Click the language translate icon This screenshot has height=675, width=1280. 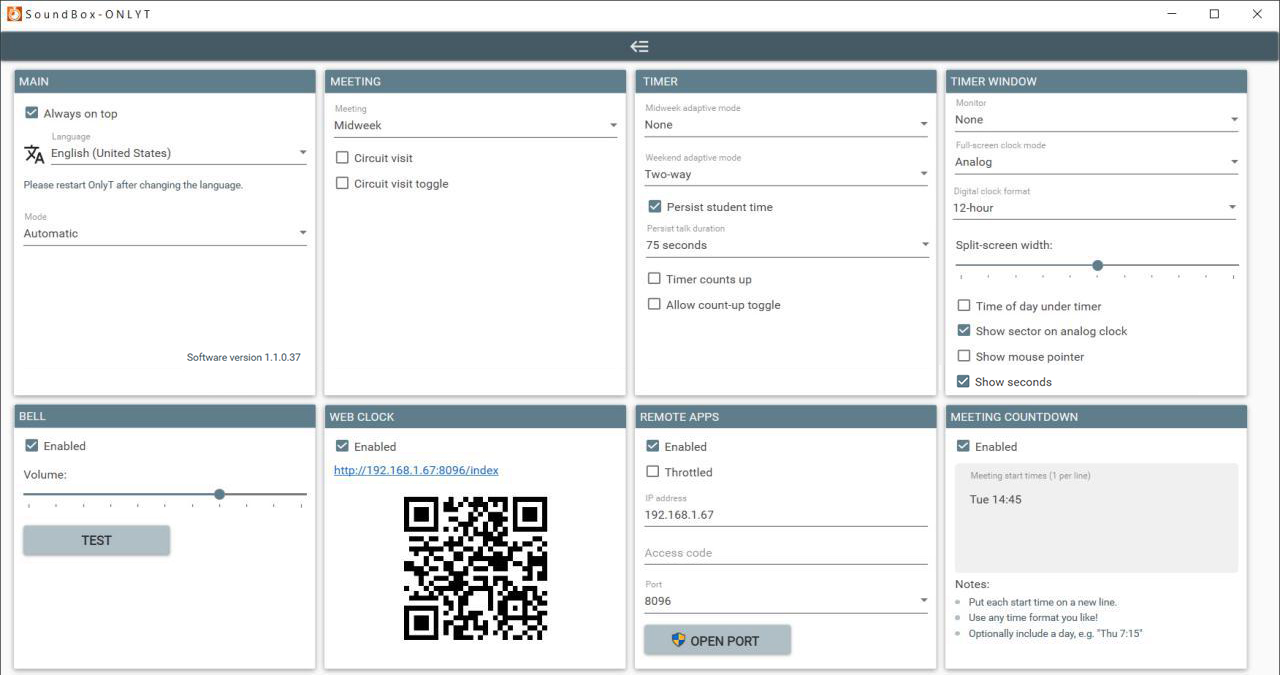[x=33, y=153]
